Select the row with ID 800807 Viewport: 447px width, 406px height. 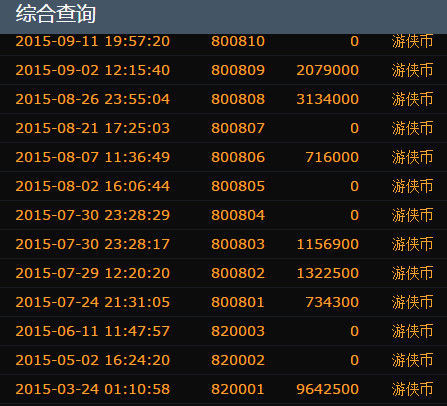[x=223, y=128]
